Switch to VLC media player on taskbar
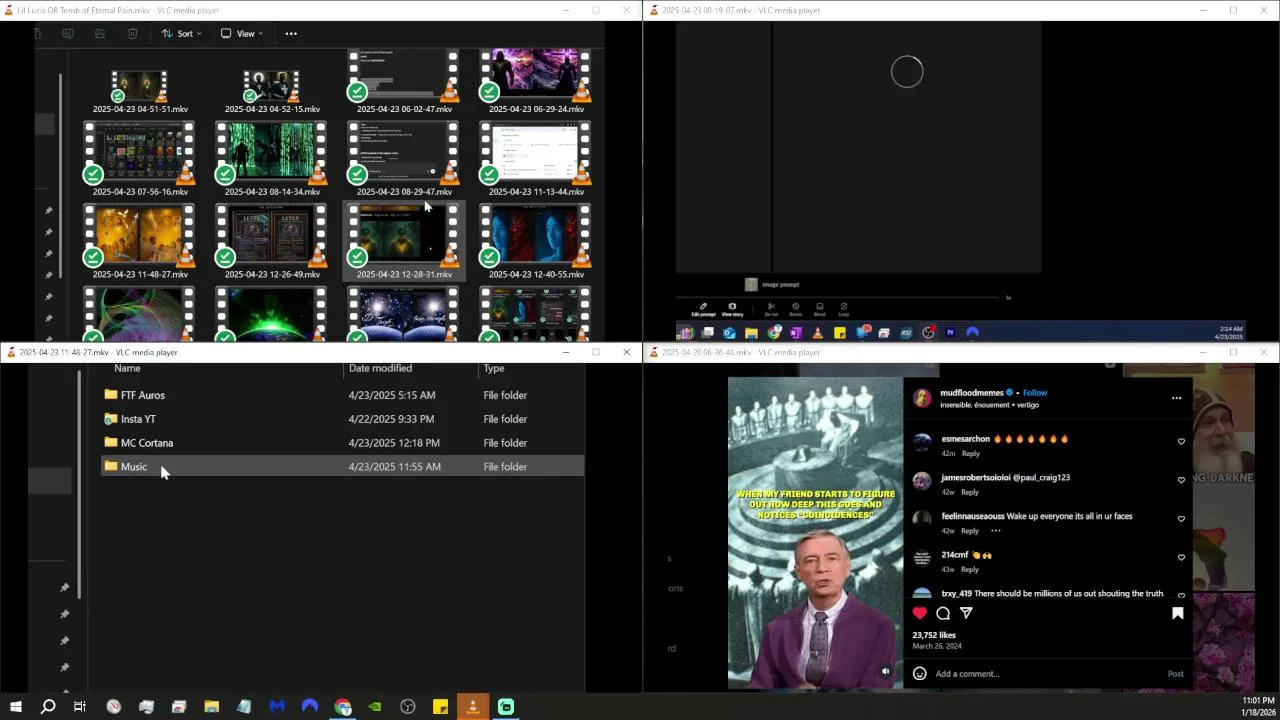The height and width of the screenshot is (720, 1280). [473, 707]
